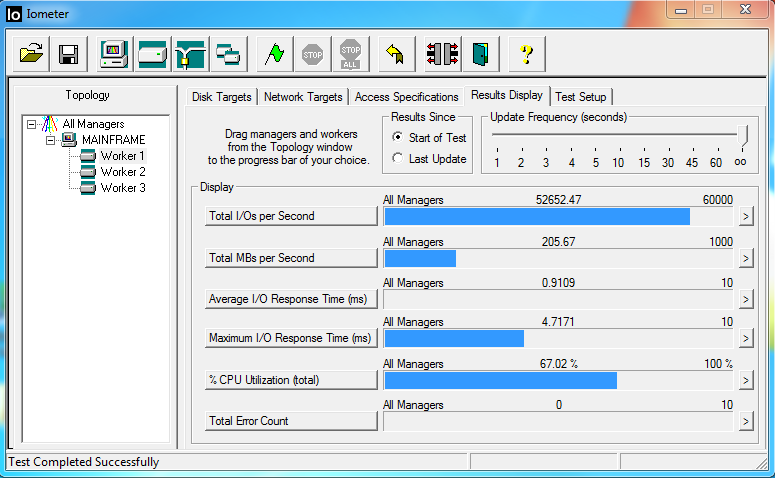
Task: Open details arrow for Maximum I/O Response Time
Action: [x=746, y=339]
